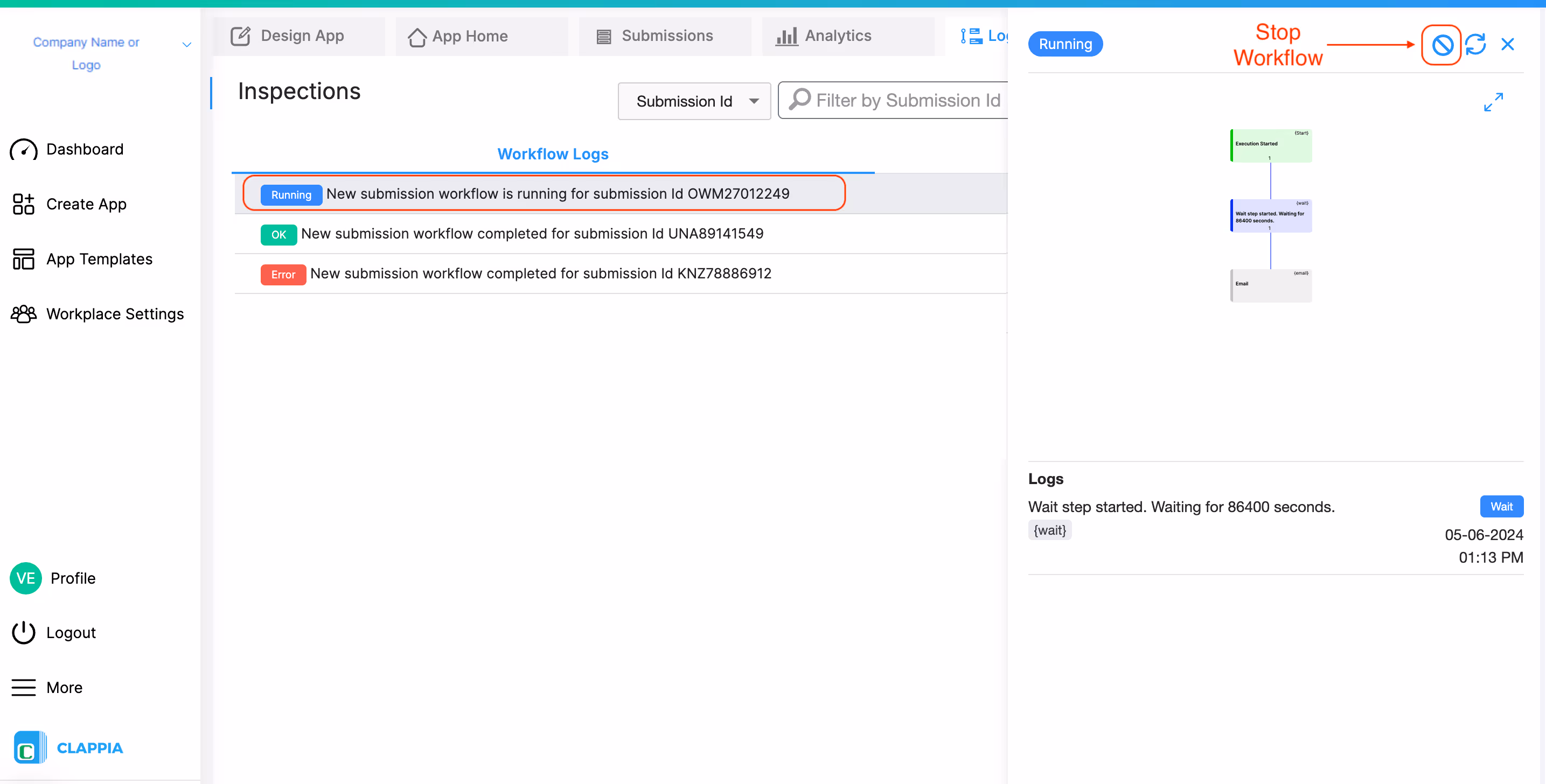Stop the running workflow
Viewport: 1546px width, 784px height.
[x=1441, y=44]
